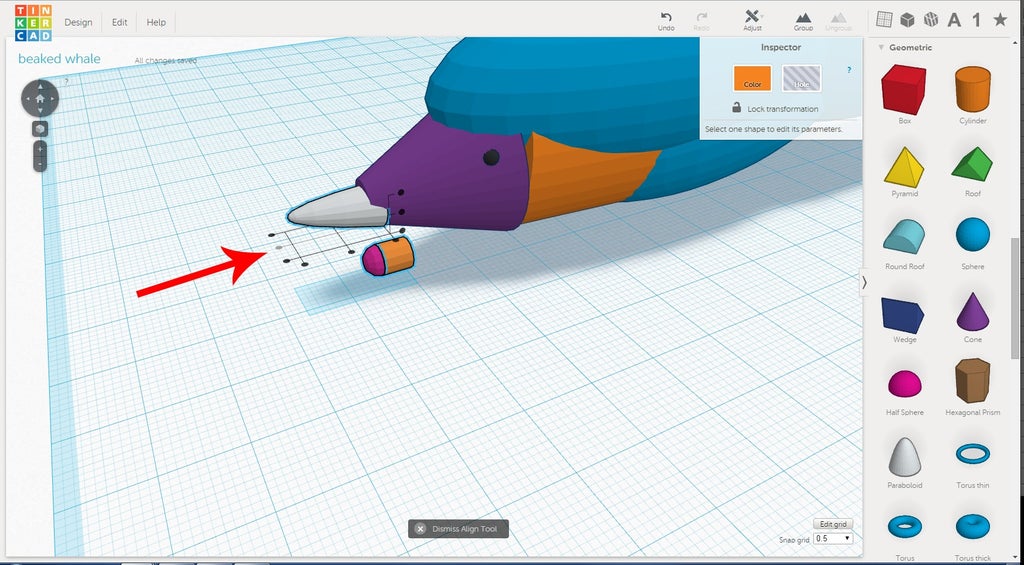This screenshot has width=1024, height=565.
Task: Zoom in with the plus button
Action: point(40,150)
